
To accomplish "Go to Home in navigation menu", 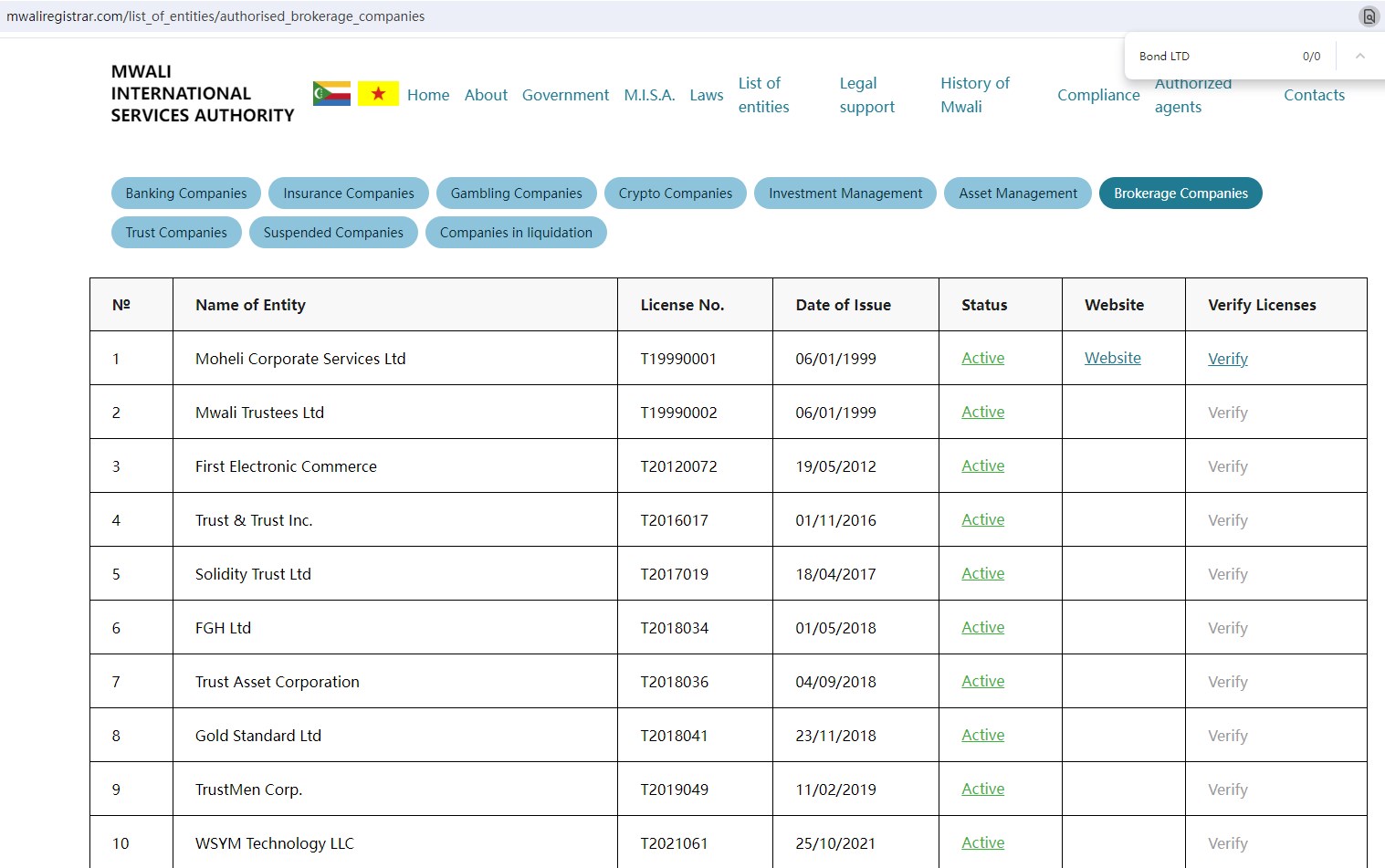I will click(x=428, y=95).
